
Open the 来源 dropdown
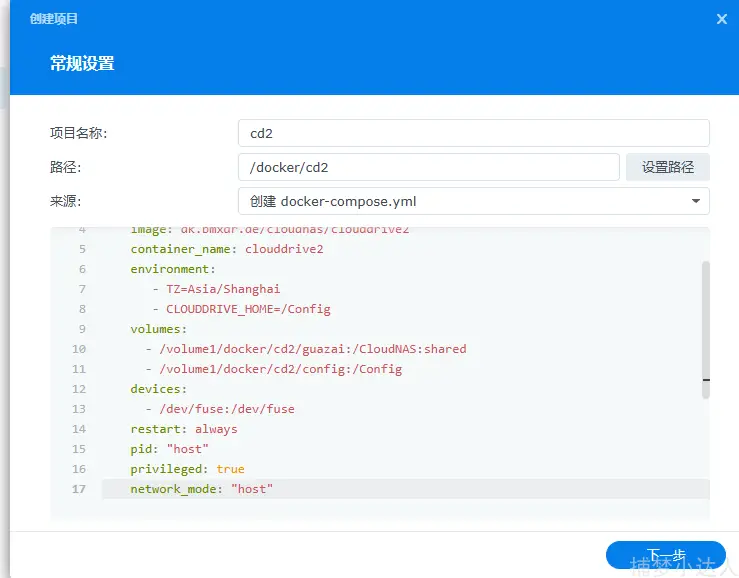pyautogui.click(x=473, y=201)
